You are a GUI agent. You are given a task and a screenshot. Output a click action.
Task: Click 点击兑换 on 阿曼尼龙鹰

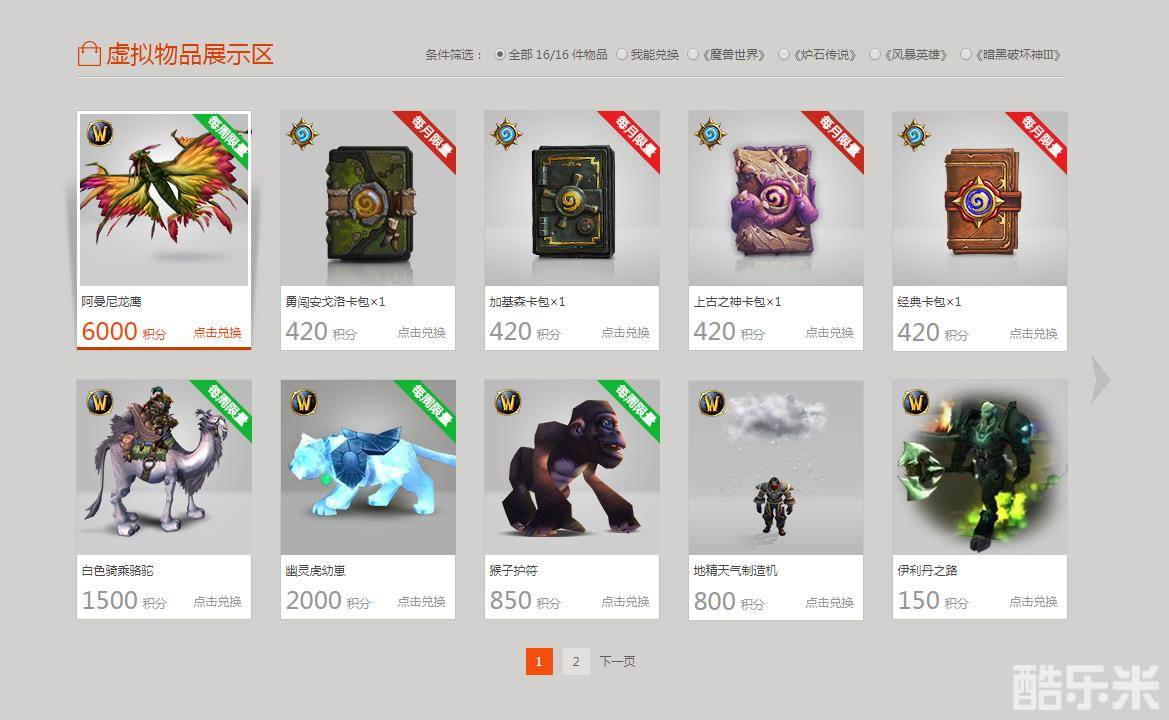coord(218,332)
